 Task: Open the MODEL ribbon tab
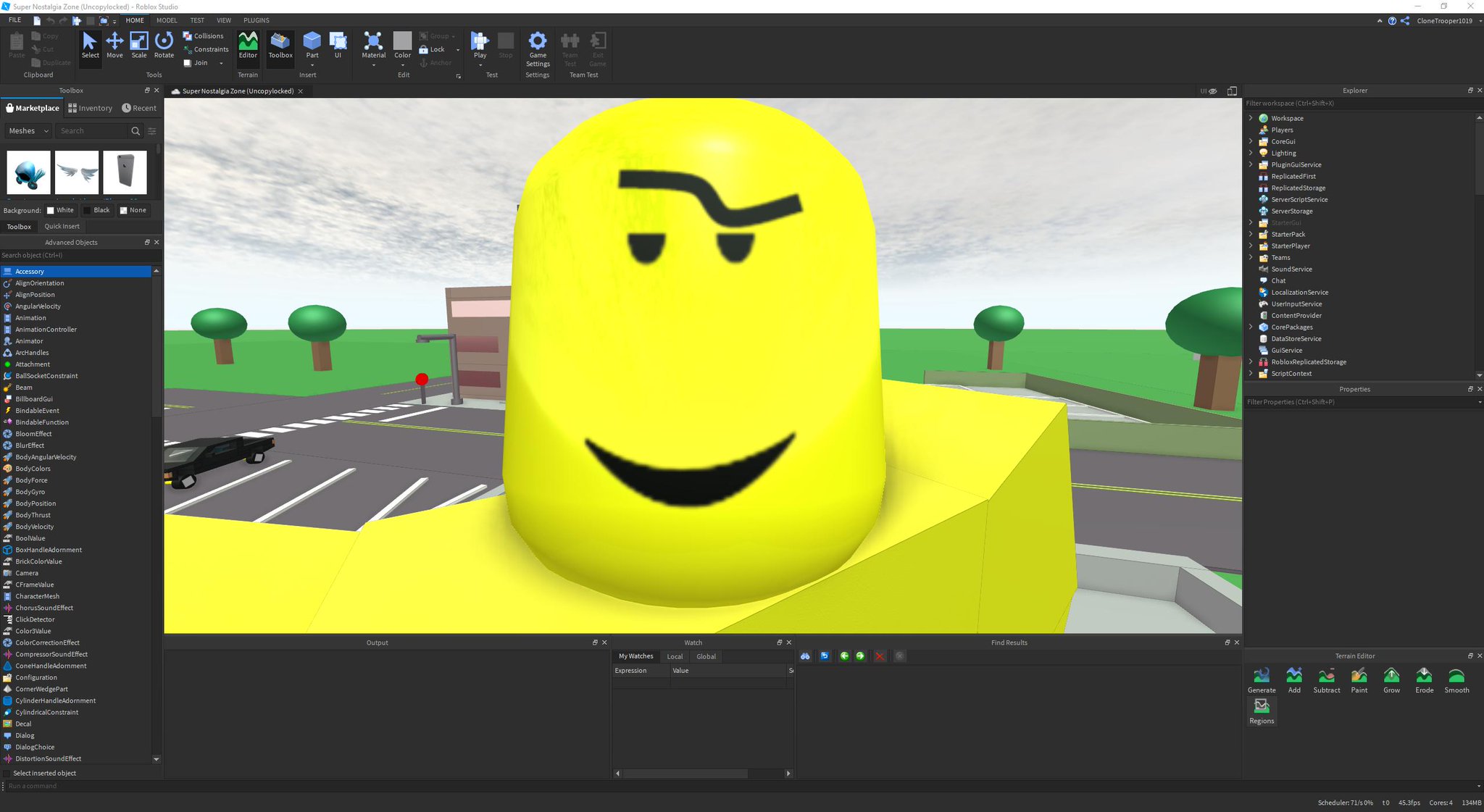(167, 20)
